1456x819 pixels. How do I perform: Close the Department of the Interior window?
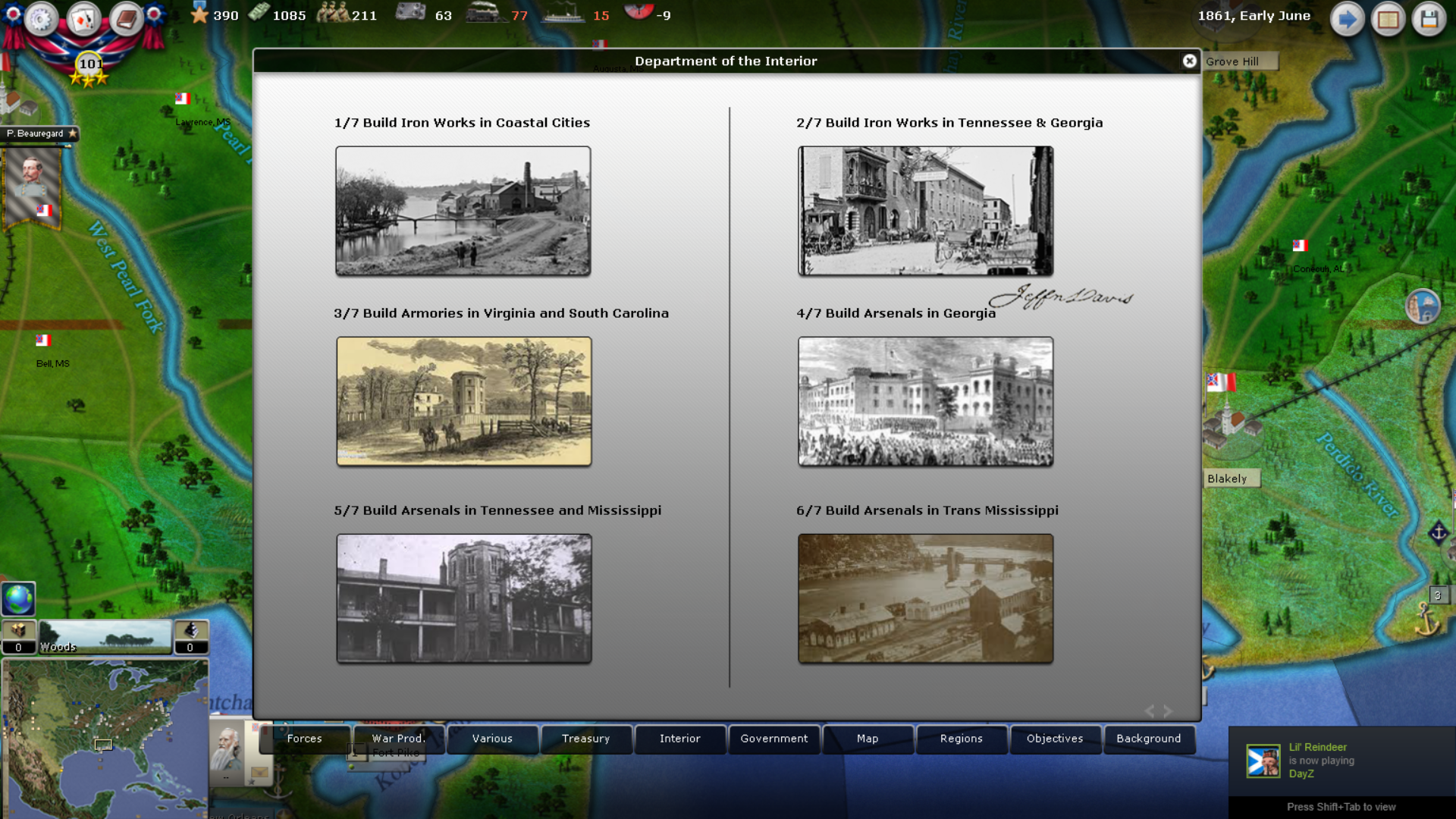[x=1189, y=61]
